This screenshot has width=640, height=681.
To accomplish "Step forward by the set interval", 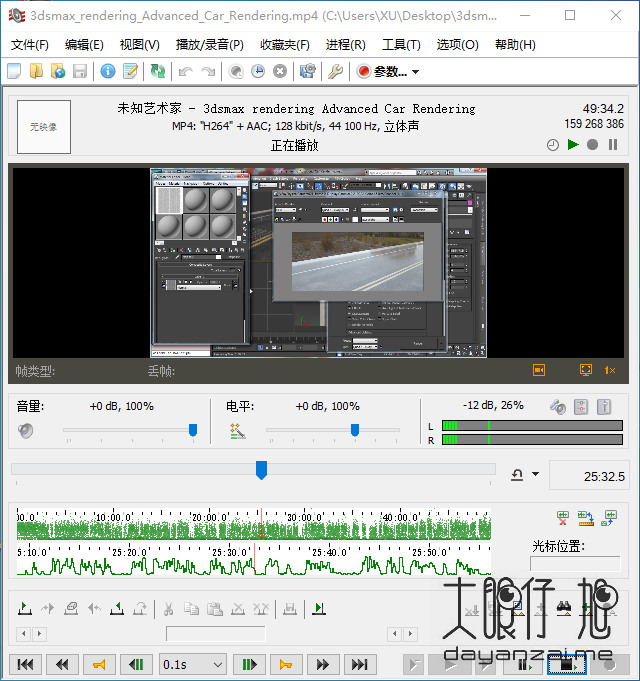I will [249, 664].
